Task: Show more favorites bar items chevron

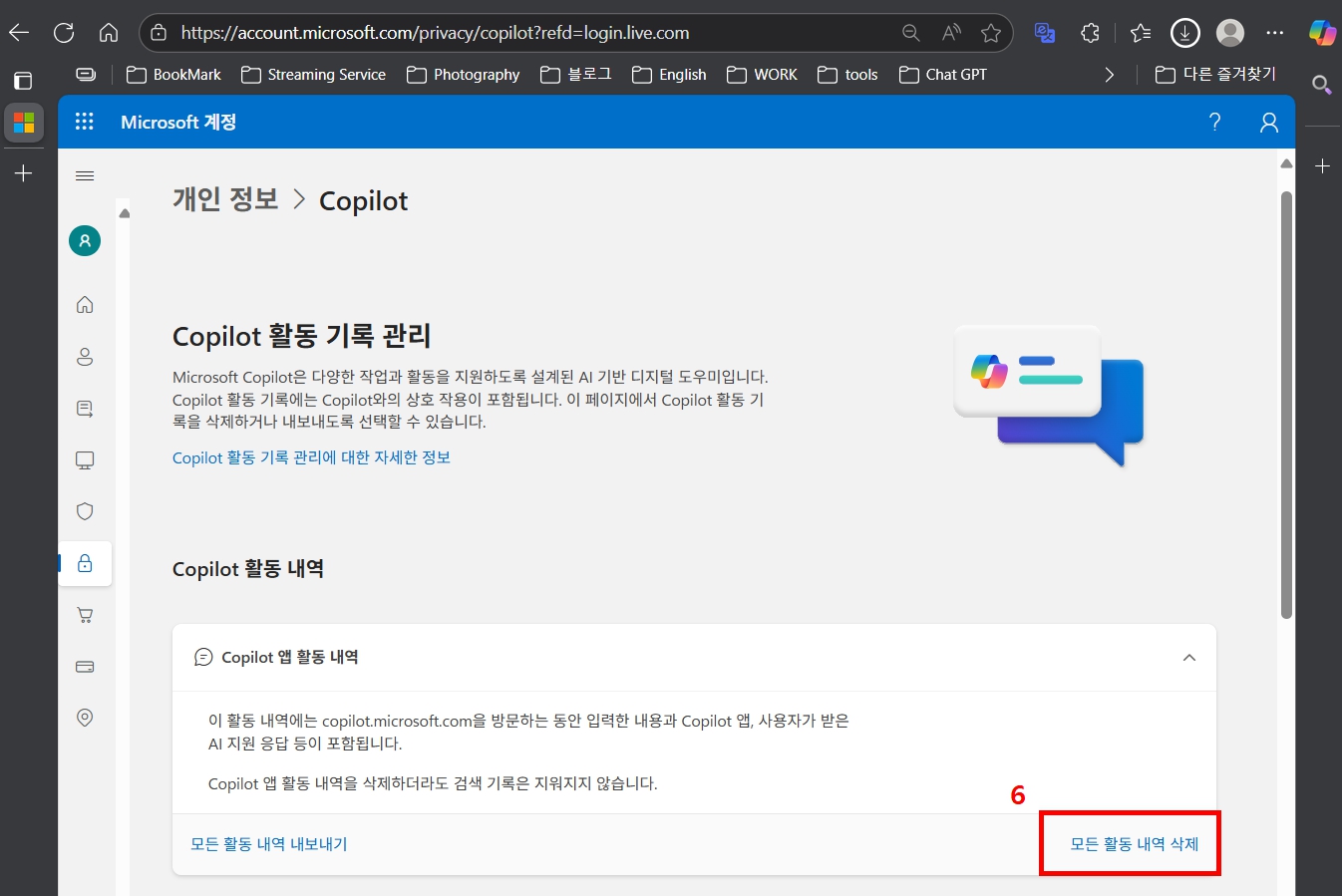Action: [1110, 75]
